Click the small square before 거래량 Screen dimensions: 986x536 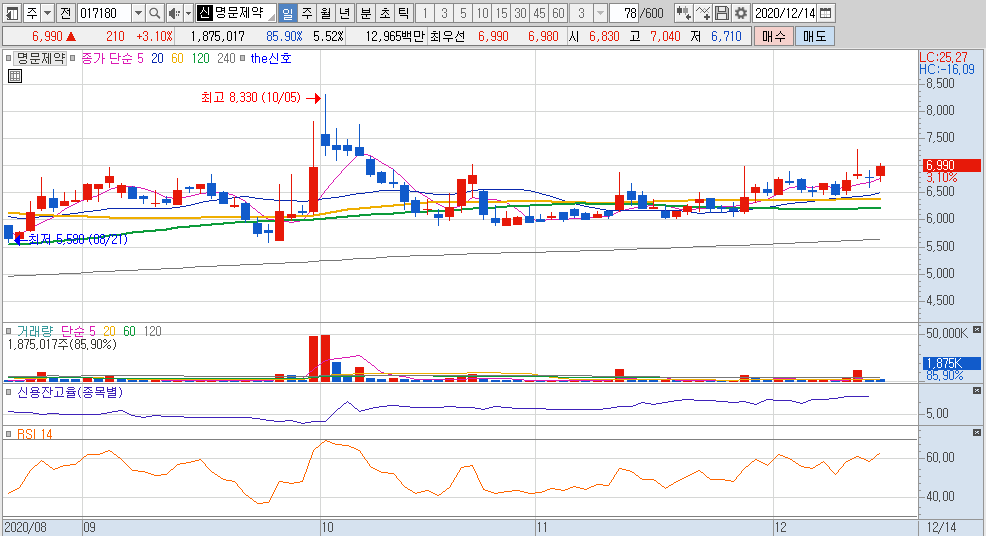click(x=8, y=331)
